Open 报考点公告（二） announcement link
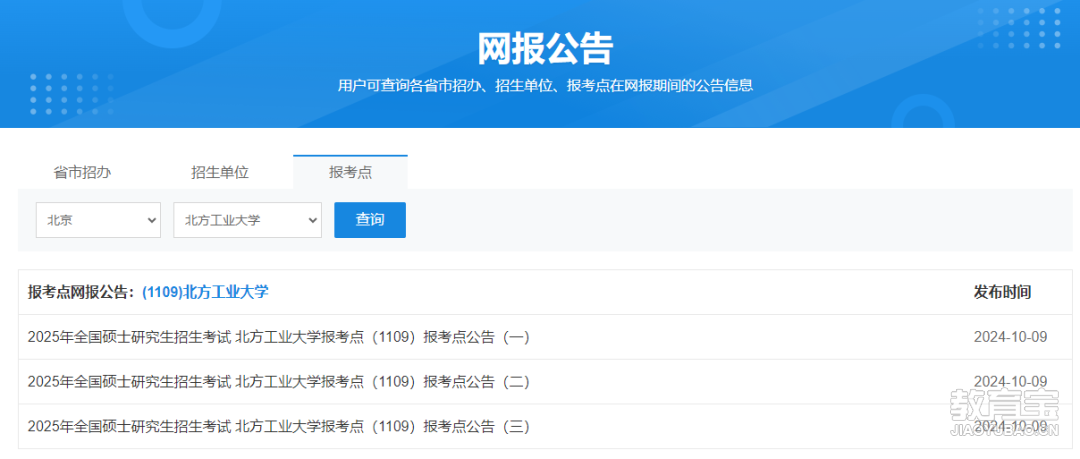This screenshot has height=459, width=1080. 278,382
